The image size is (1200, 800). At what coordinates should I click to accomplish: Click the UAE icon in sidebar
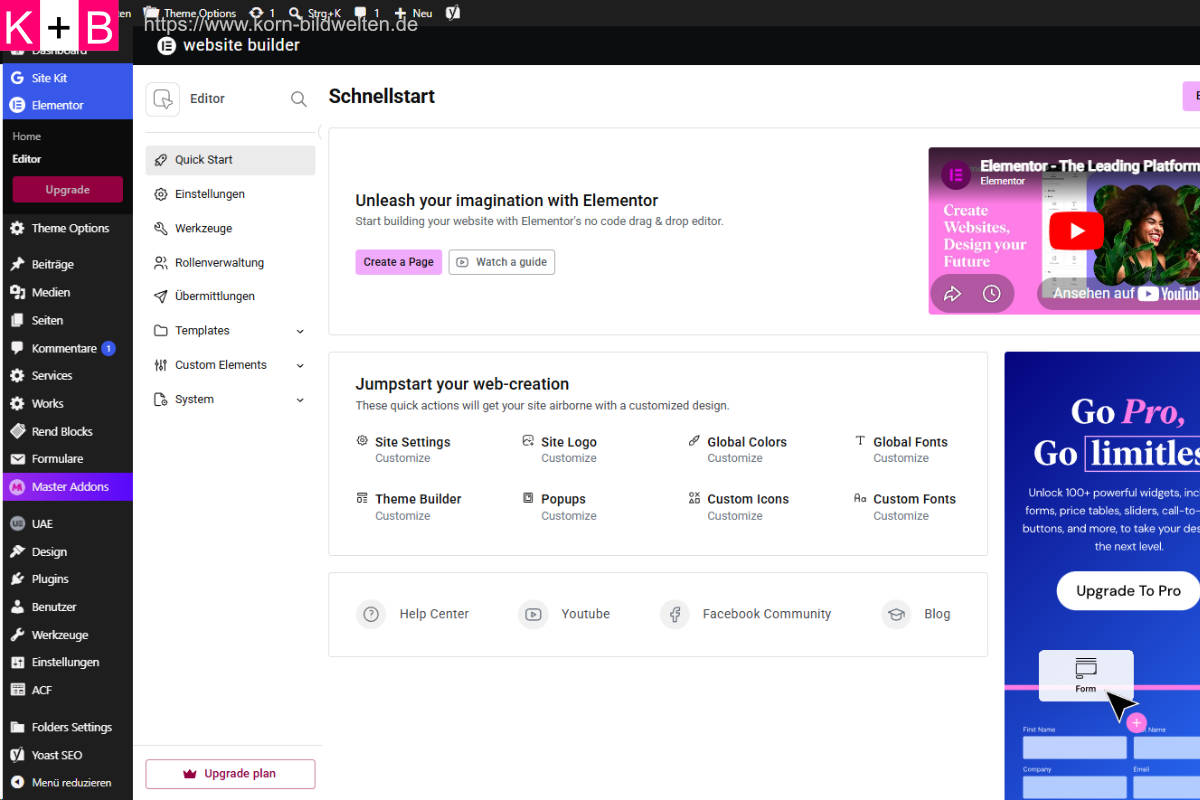pos(17,524)
